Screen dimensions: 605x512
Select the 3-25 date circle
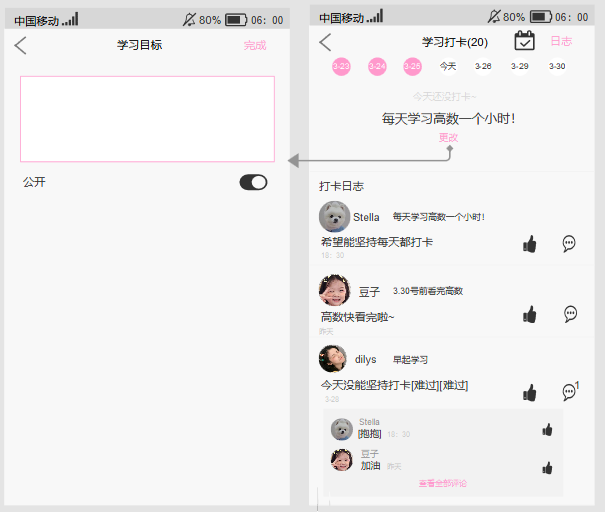[x=412, y=66]
